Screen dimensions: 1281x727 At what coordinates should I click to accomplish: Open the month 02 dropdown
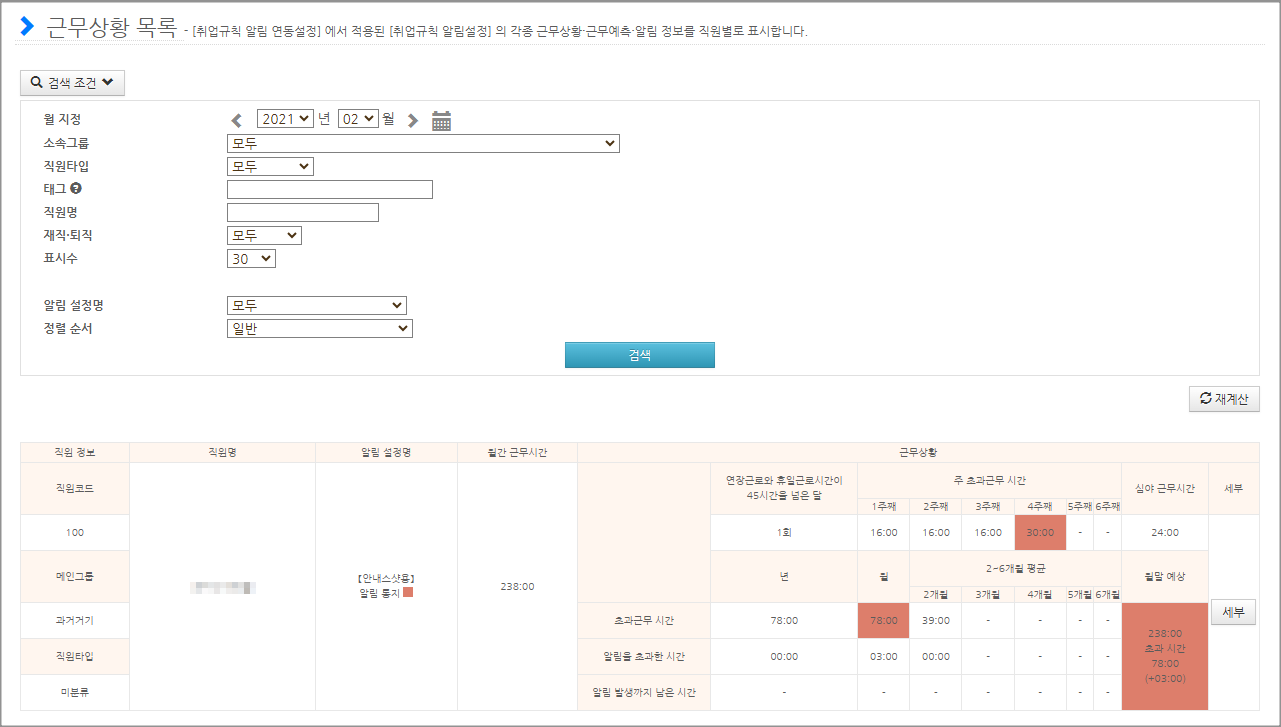[358, 119]
